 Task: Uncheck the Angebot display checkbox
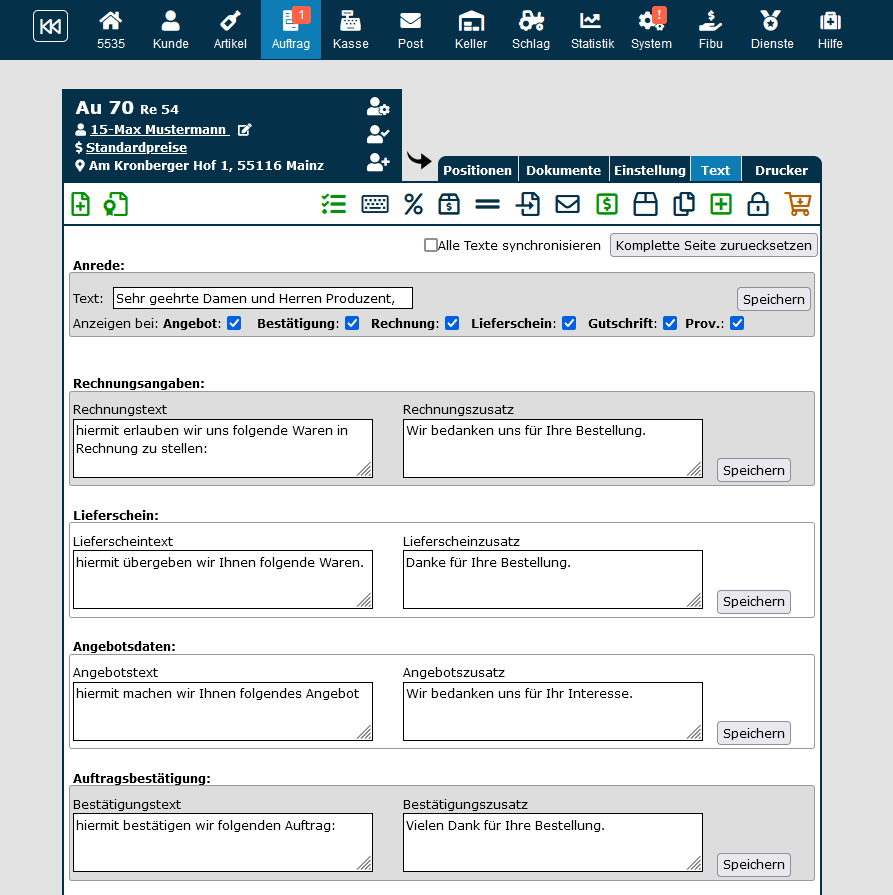pyautogui.click(x=234, y=323)
